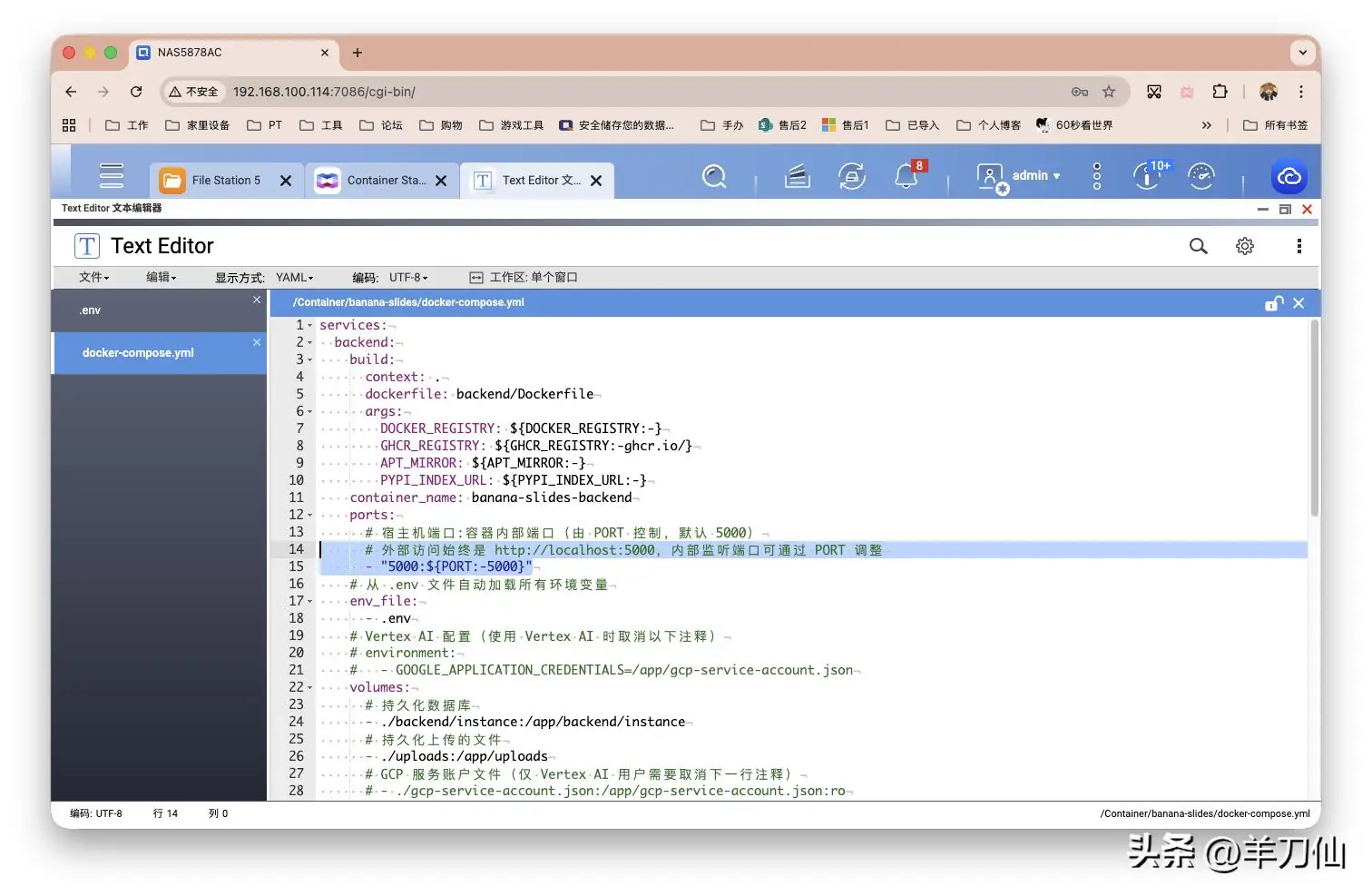This screenshot has height=896, width=1372.
Task: Open 所有书签 folder
Action: [x=1276, y=125]
